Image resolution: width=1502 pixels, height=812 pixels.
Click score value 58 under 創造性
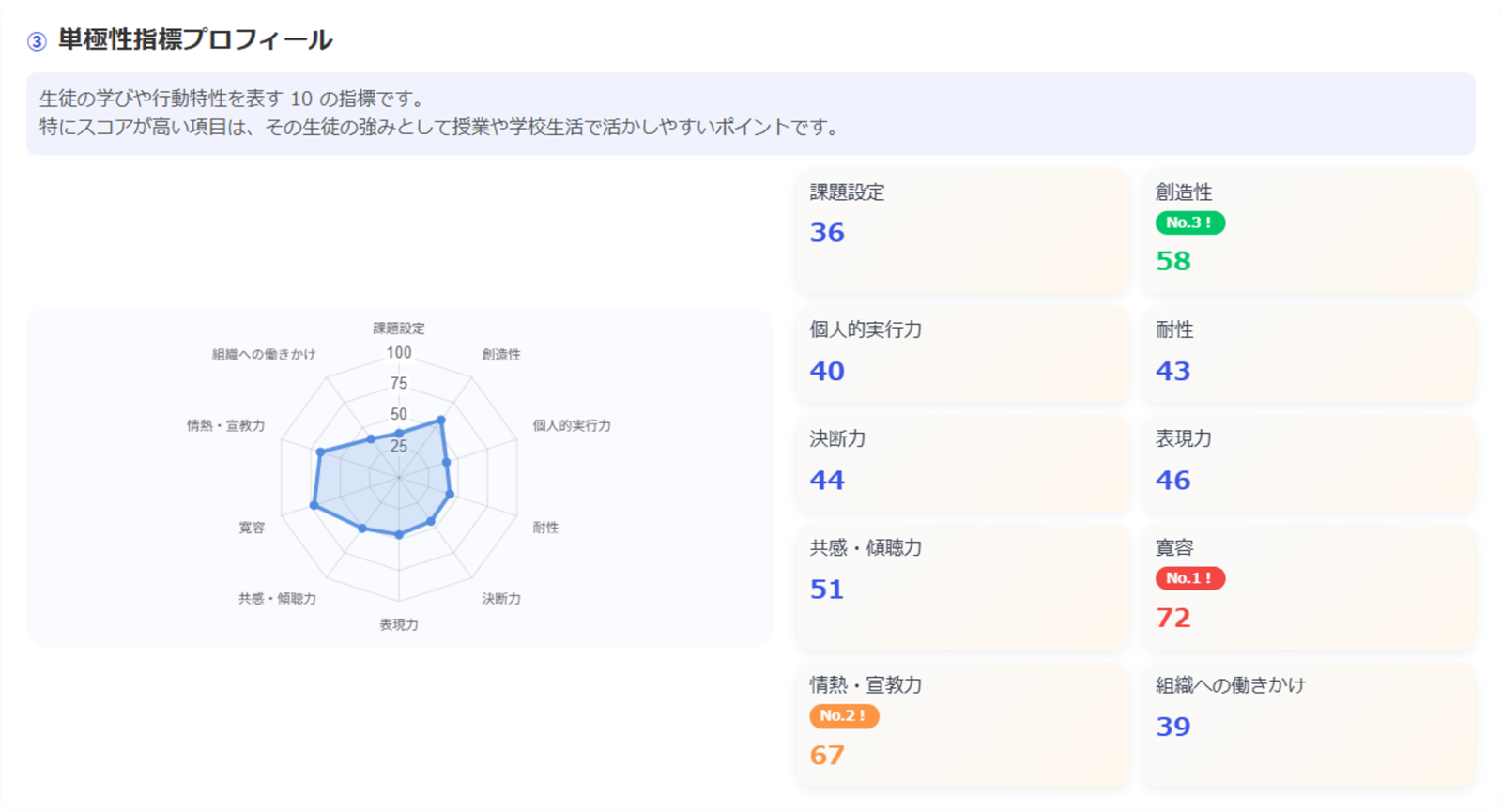[x=1172, y=261]
